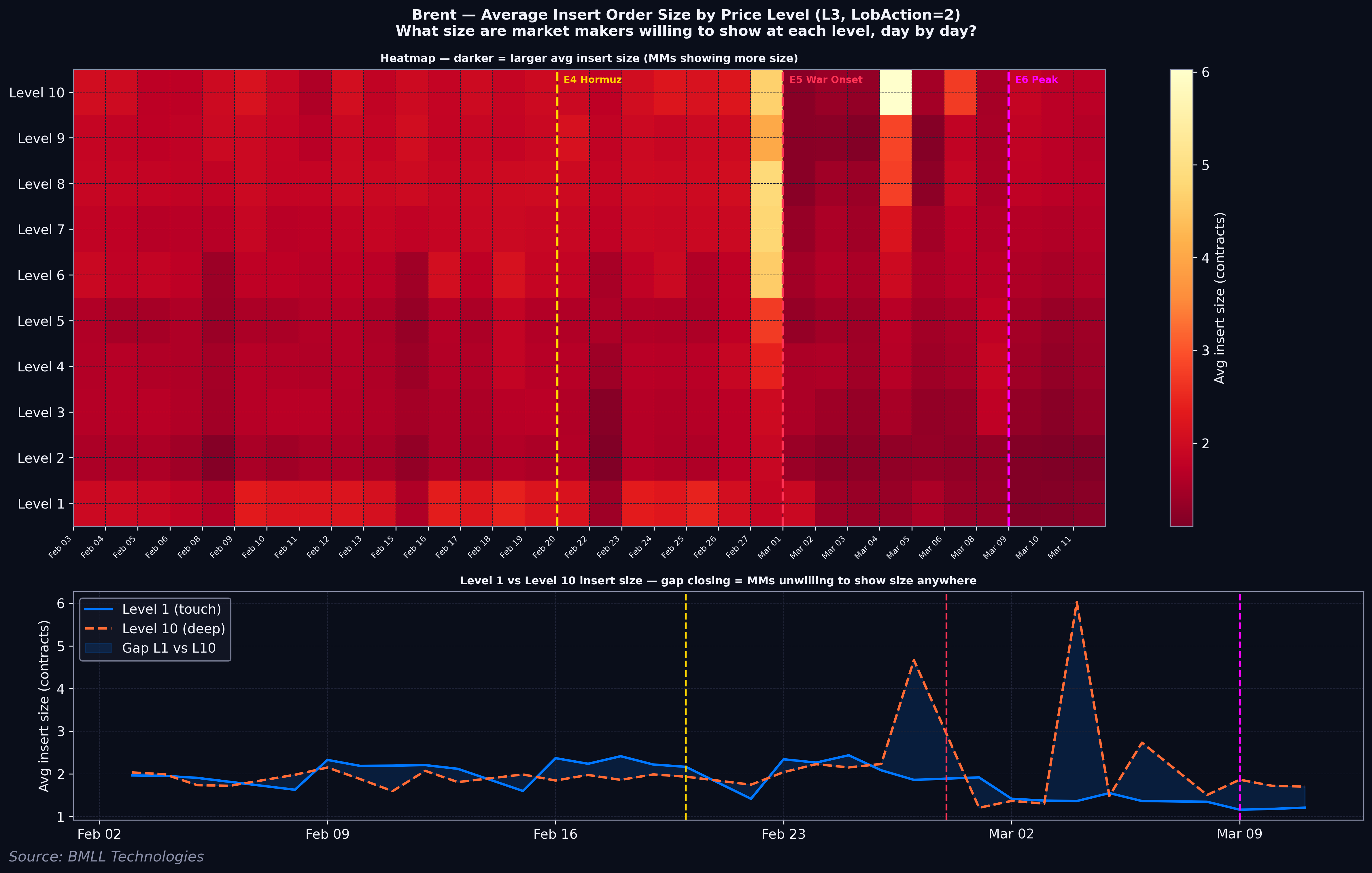Click the orange peak near 6 in line chart
This screenshot has height=873, width=1372.
pyautogui.click(x=1076, y=602)
